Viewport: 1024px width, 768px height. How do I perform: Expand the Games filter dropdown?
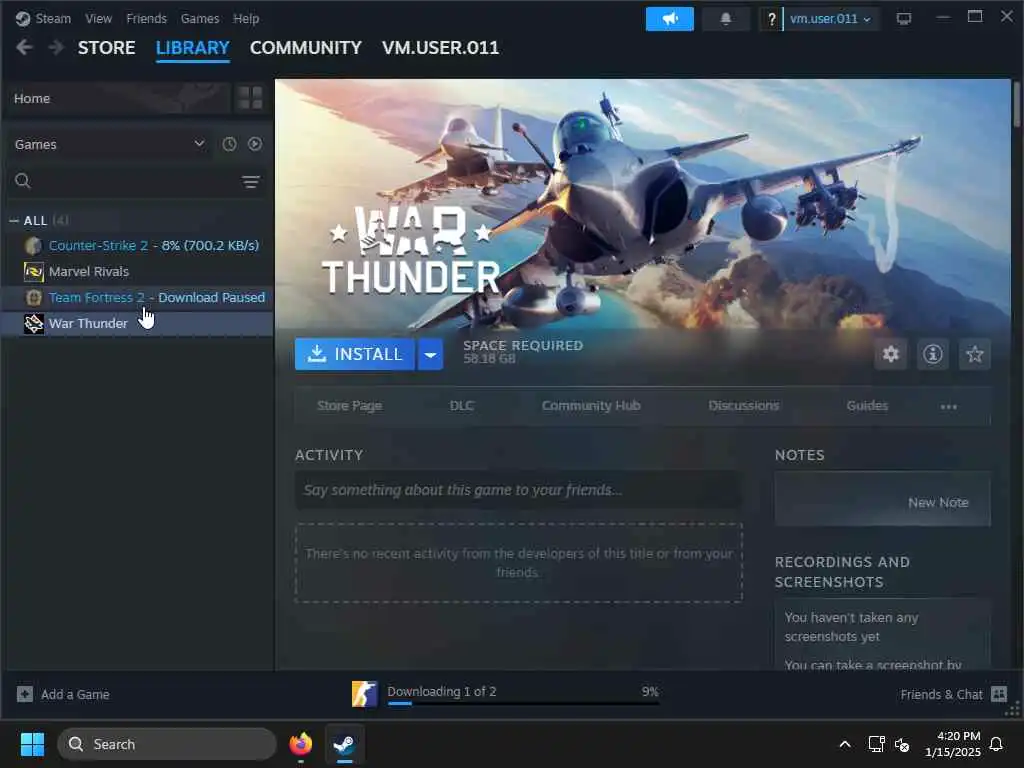coord(110,144)
